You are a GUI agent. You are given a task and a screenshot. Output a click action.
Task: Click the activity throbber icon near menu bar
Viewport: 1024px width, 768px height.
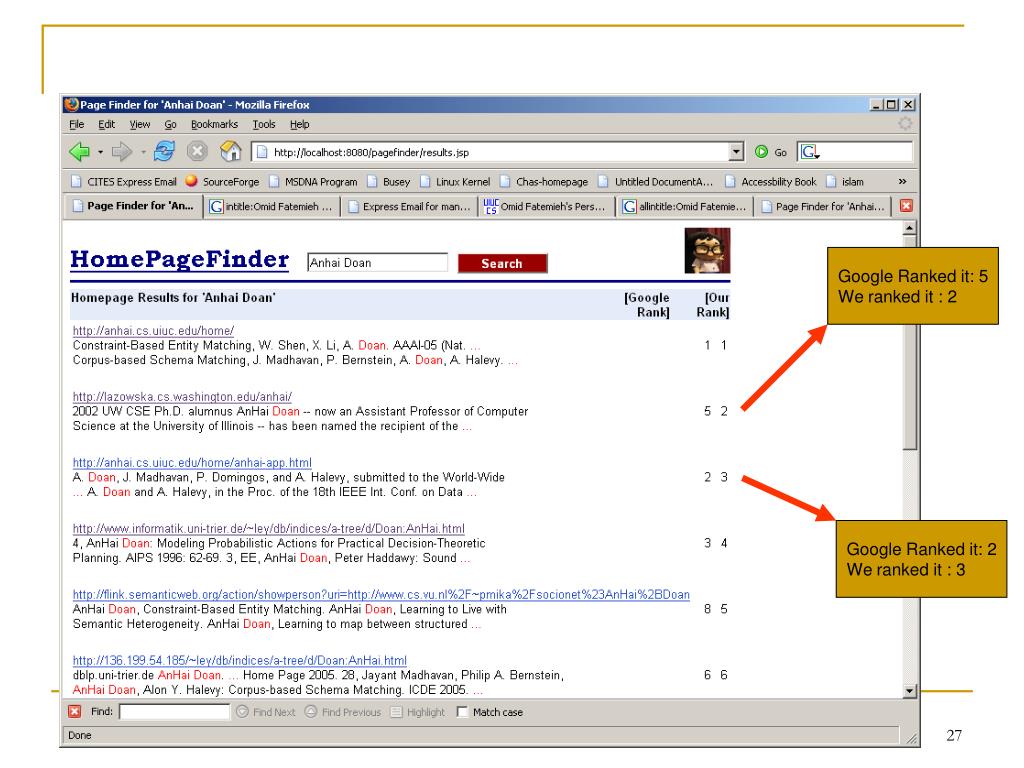[x=904, y=123]
